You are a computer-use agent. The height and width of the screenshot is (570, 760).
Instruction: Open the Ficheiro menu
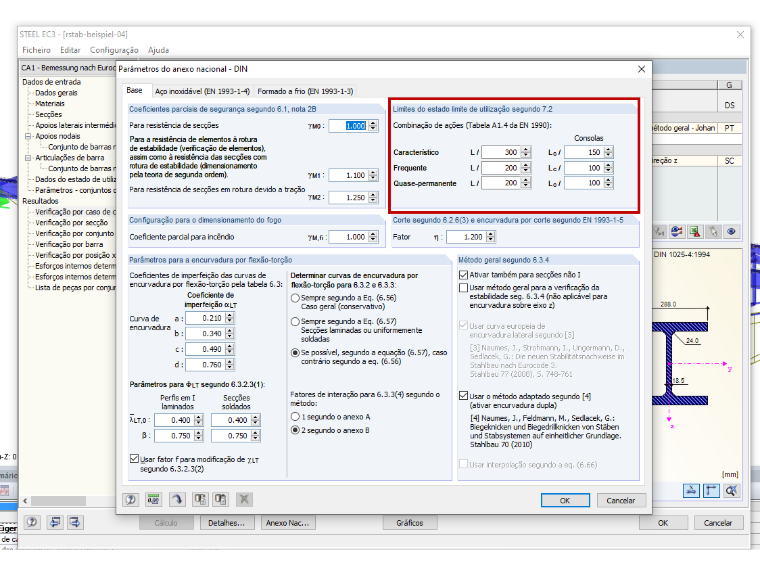click(36, 50)
